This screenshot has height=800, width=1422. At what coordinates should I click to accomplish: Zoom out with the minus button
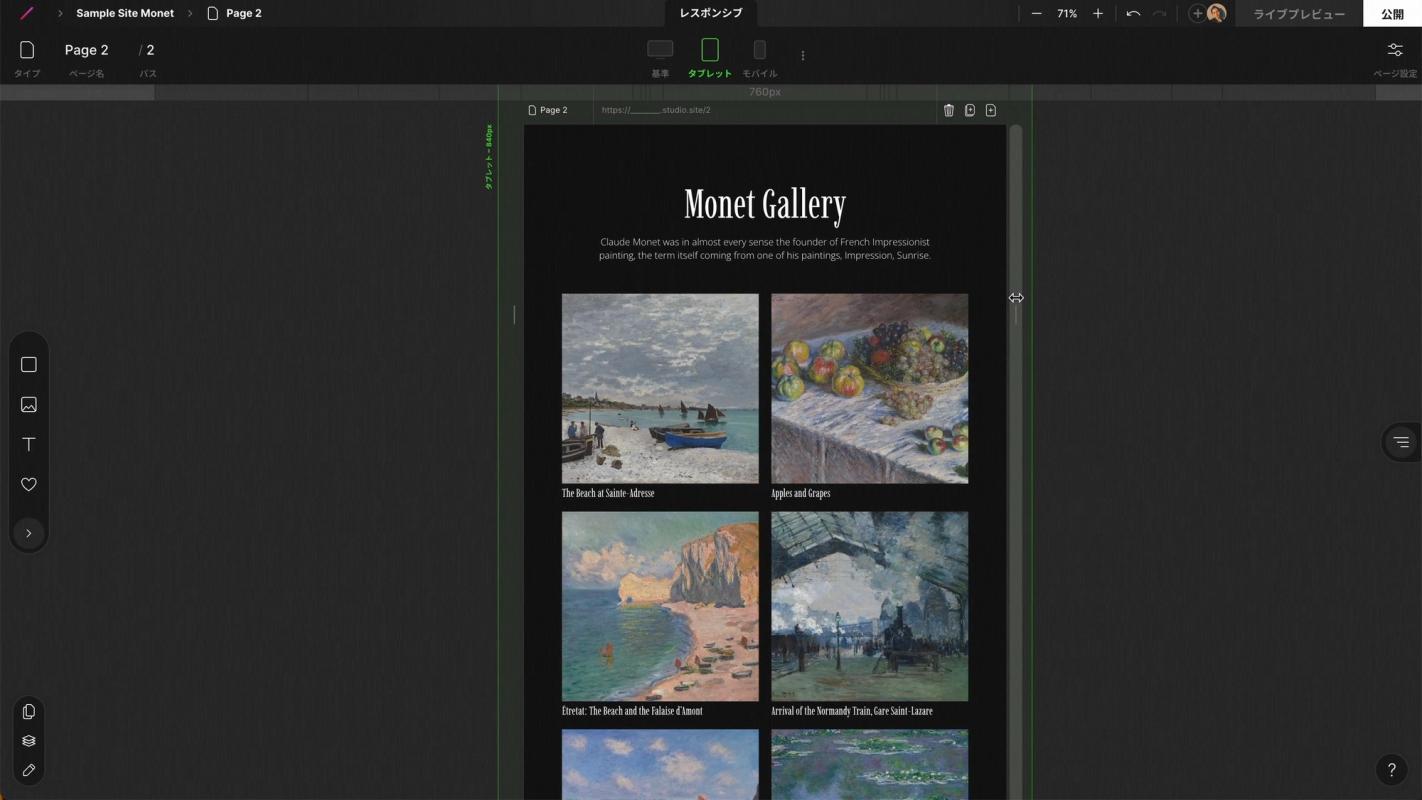1036,13
